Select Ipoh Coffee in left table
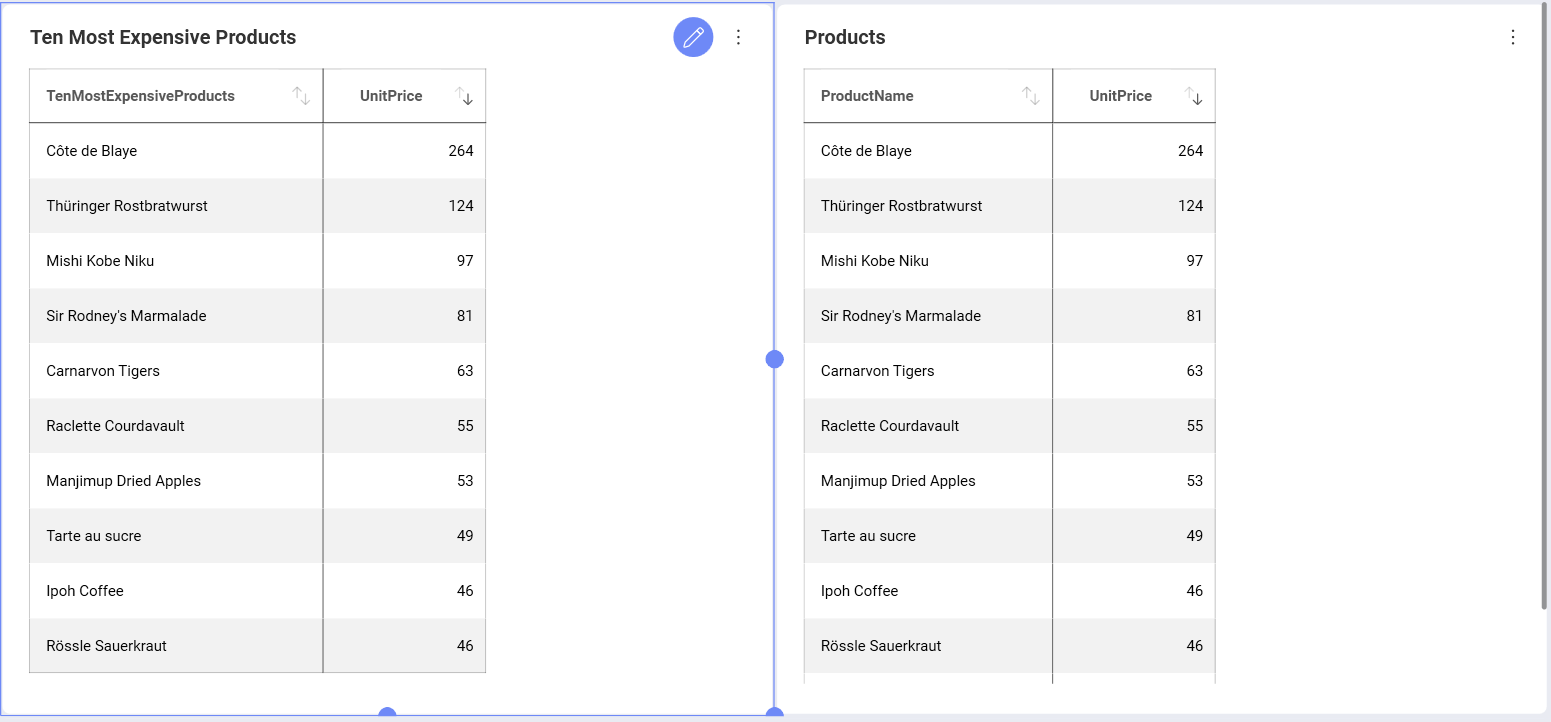Viewport: 1551px width, 722px height. [x=85, y=591]
